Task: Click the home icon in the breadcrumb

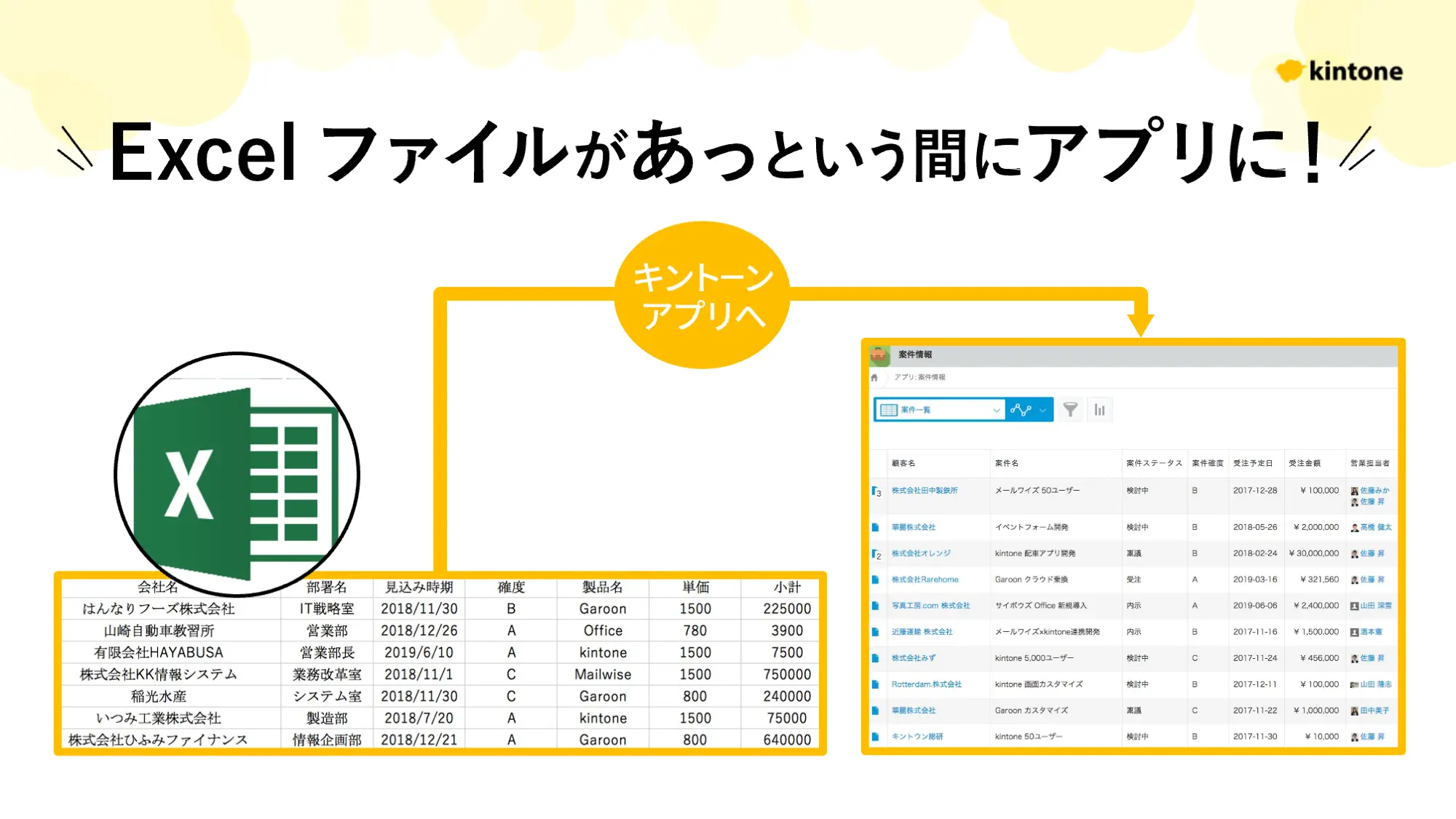Action: [874, 378]
